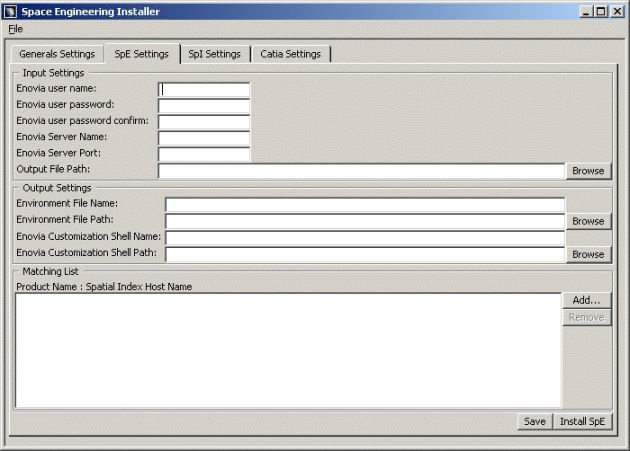Click the Matching List box

click(288, 351)
